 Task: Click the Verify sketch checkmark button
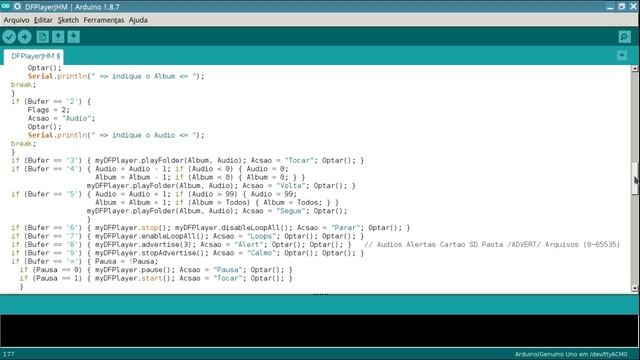click(9, 37)
